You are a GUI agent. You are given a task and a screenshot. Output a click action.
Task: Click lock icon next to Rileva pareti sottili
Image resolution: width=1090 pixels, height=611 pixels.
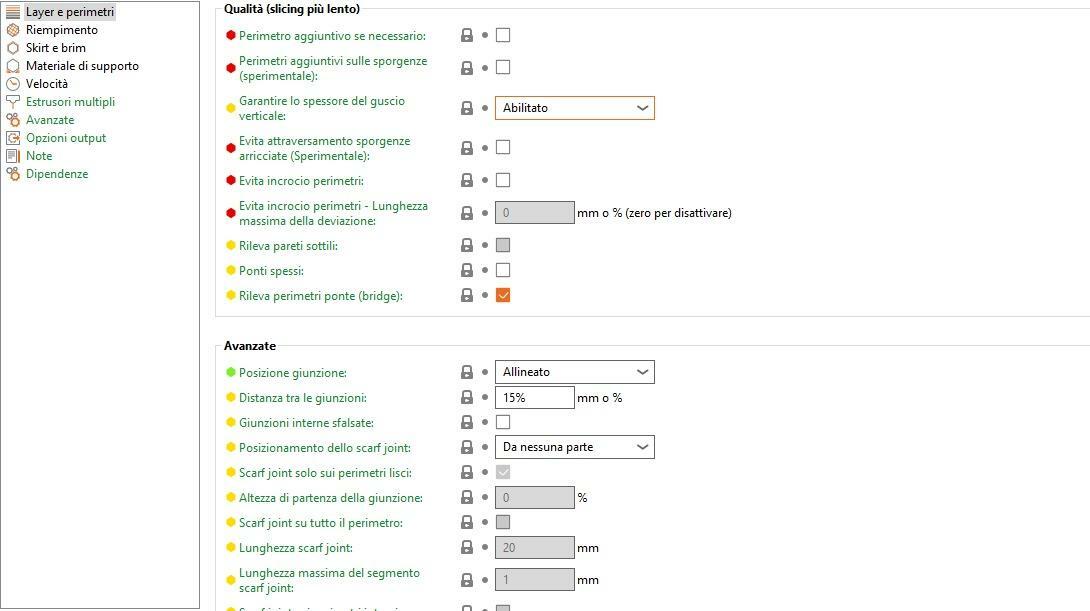(x=467, y=245)
